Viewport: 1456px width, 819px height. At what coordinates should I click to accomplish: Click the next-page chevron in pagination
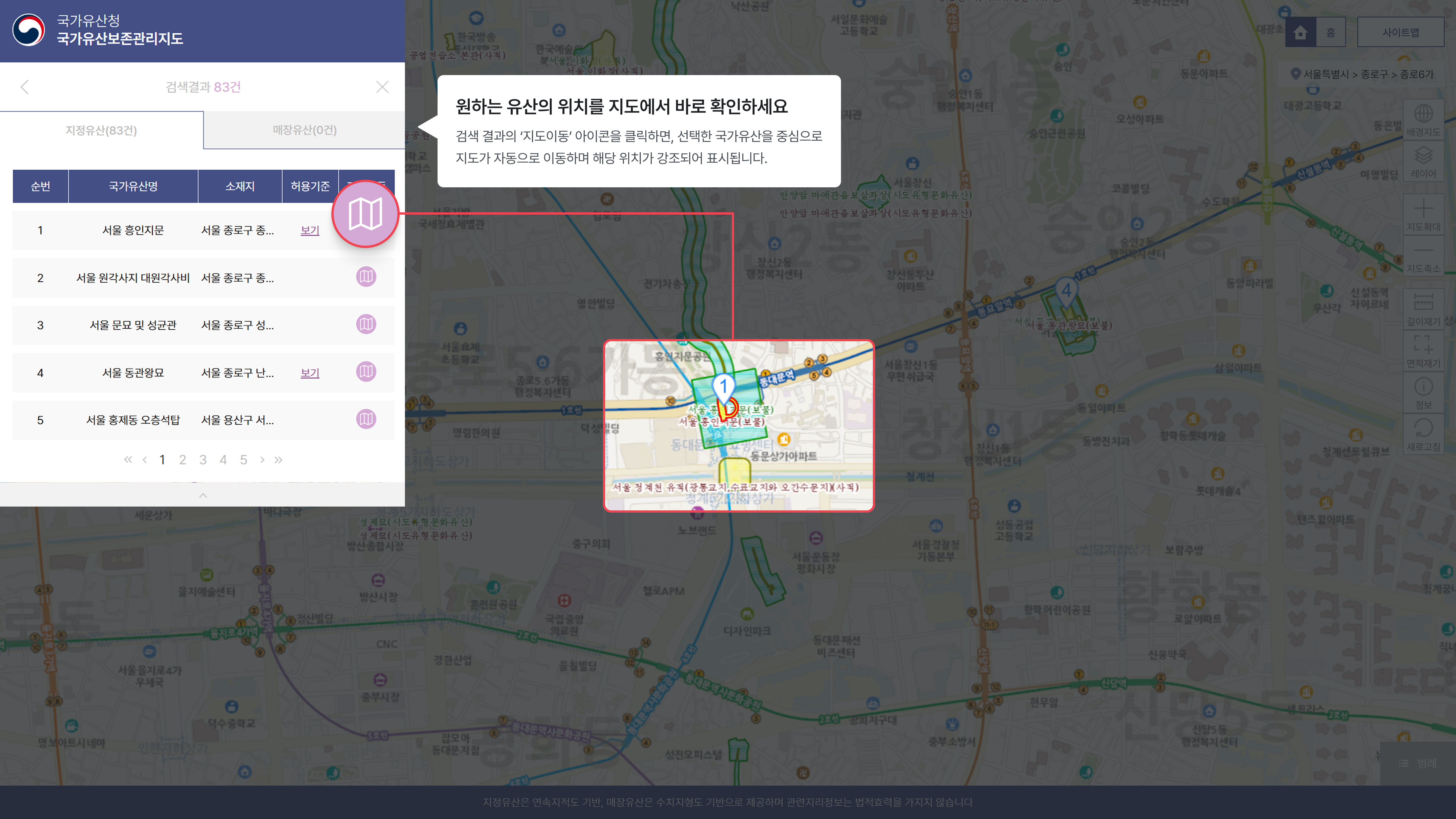(x=262, y=460)
